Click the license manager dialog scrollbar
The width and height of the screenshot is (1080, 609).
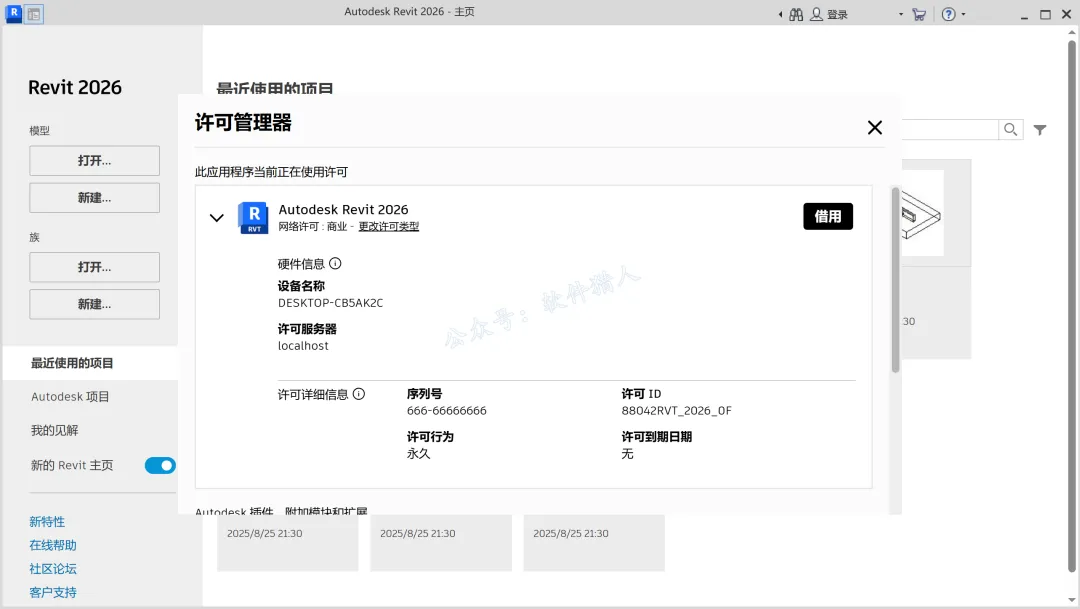(x=895, y=279)
